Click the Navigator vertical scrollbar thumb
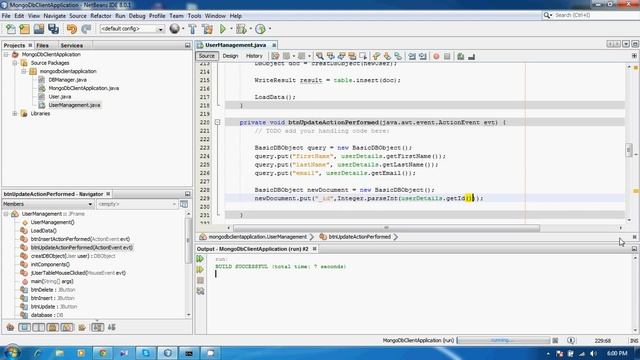 pyautogui.click(x=188, y=240)
